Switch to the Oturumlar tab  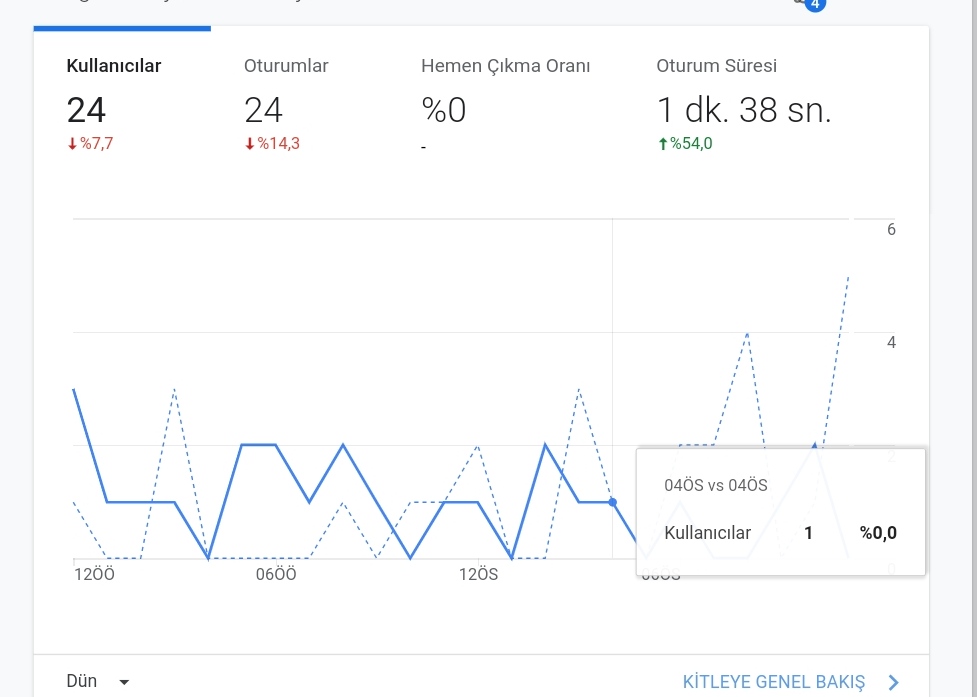pyautogui.click(x=299, y=105)
